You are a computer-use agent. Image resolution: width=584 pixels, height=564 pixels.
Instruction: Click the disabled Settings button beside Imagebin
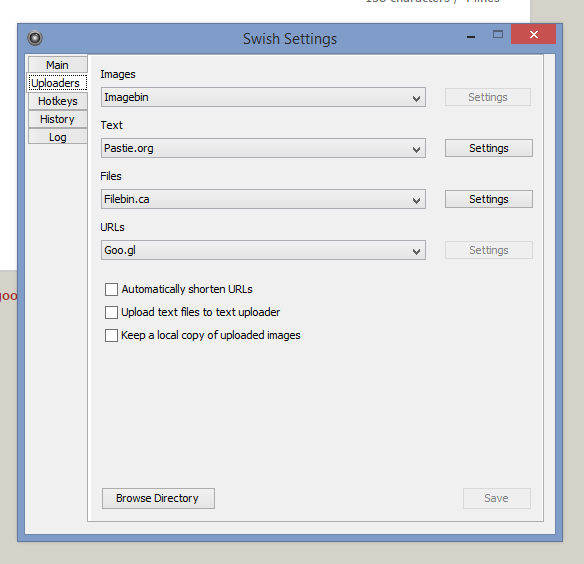(488, 97)
